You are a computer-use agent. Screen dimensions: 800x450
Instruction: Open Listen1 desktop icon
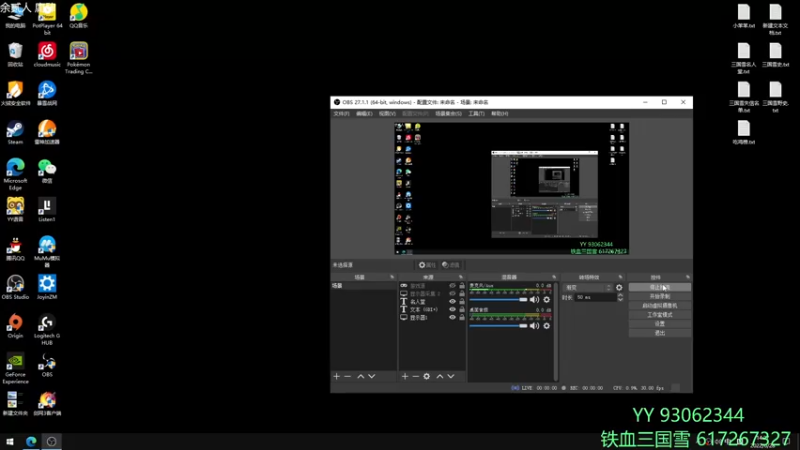tap(47, 210)
